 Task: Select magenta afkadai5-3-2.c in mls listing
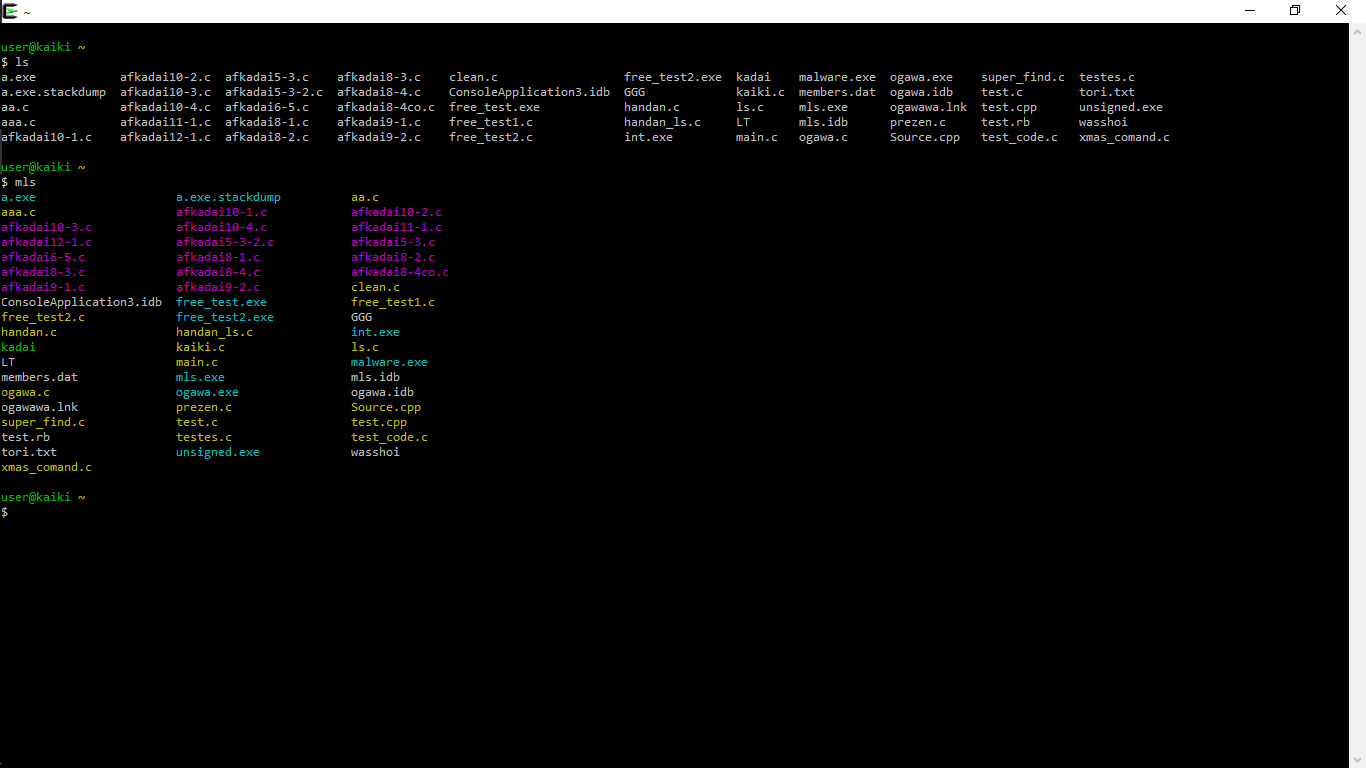(224, 242)
